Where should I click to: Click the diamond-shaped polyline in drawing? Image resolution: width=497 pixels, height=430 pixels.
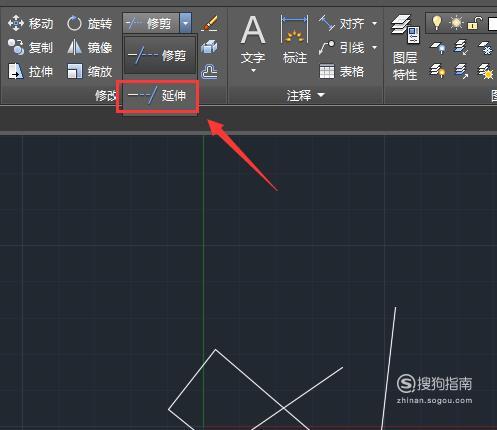[x=192, y=380]
